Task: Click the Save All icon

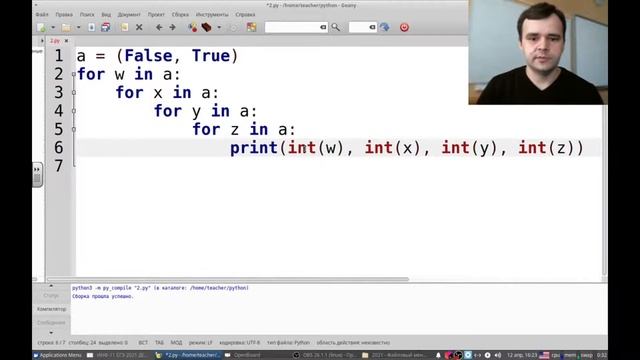Action: [106, 27]
